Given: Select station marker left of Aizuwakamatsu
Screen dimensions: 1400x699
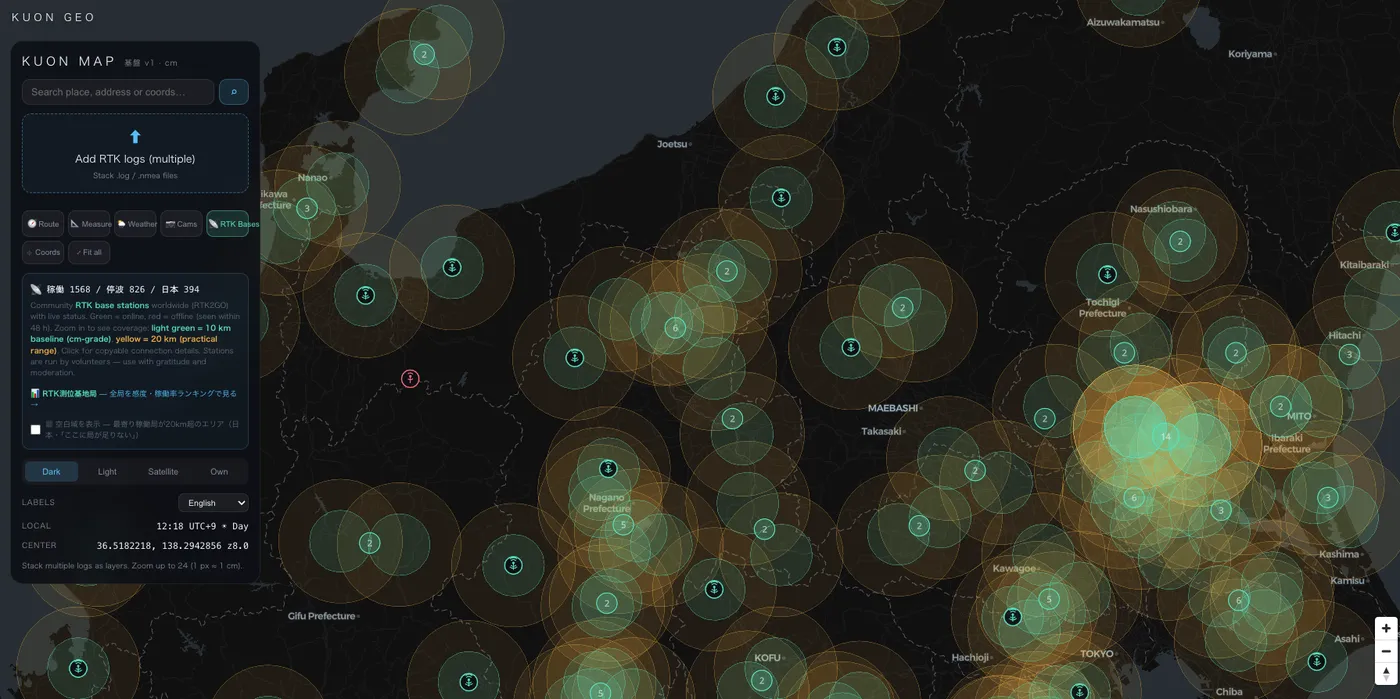Looking at the screenshot, I should pos(837,47).
